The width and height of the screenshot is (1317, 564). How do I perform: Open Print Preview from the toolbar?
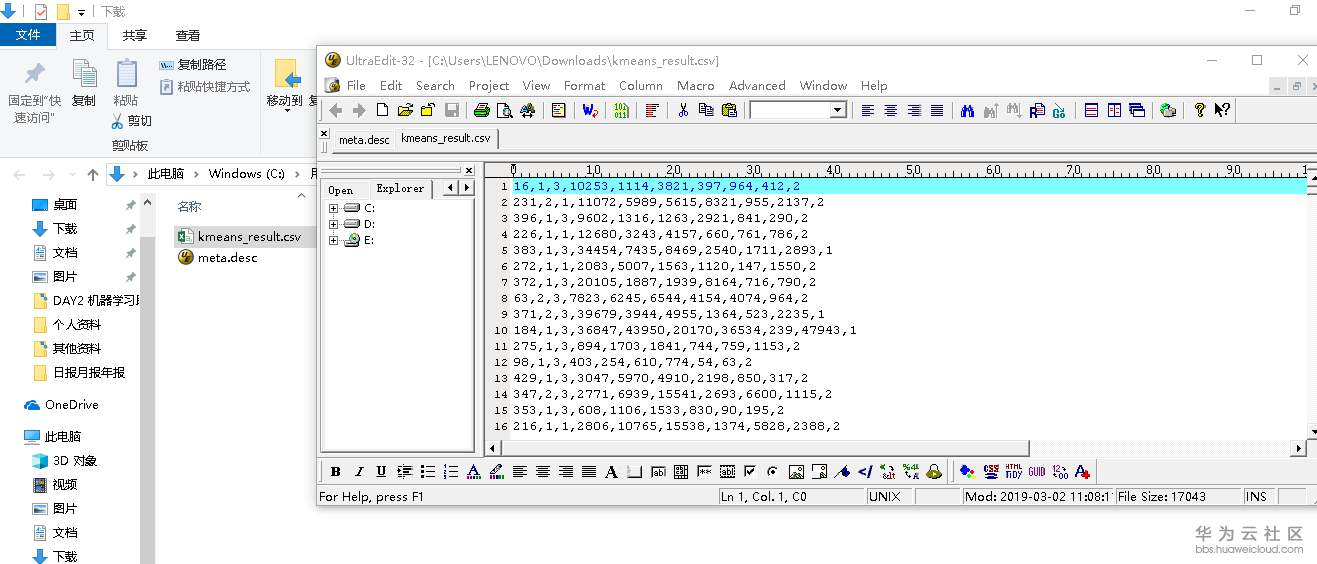pyautogui.click(x=504, y=110)
